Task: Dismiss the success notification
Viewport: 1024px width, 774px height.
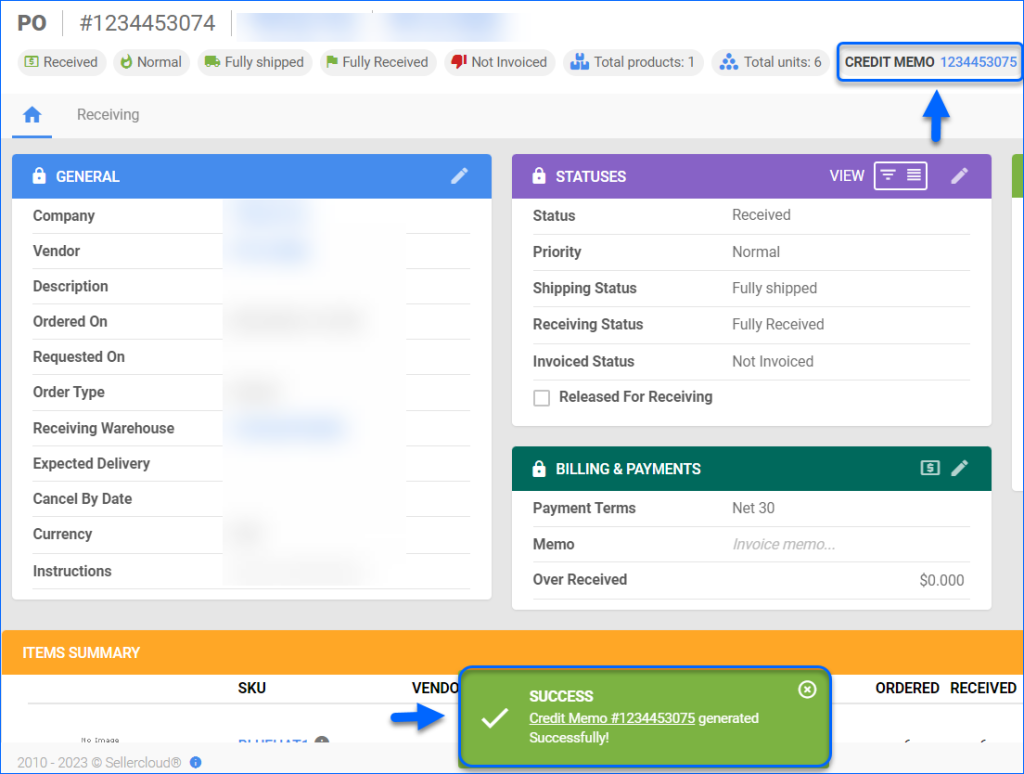Action: (x=807, y=689)
